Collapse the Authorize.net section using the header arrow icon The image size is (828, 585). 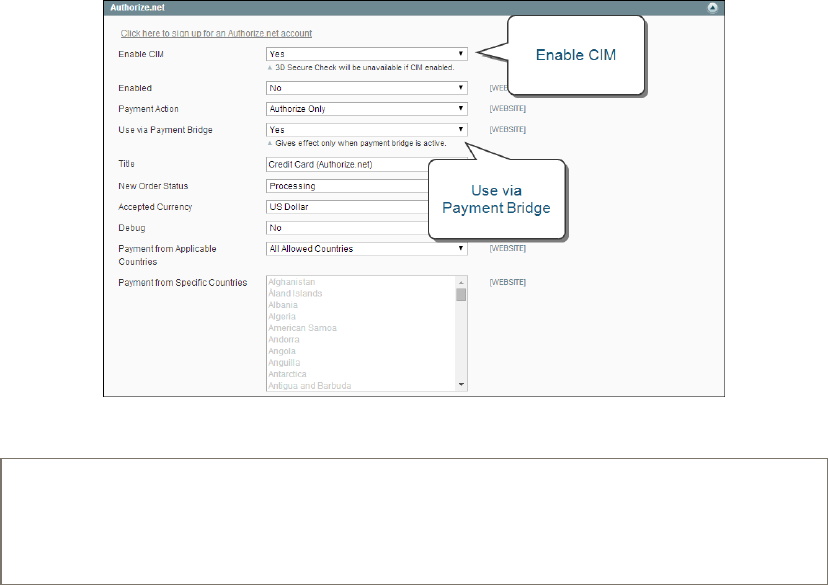712,7
